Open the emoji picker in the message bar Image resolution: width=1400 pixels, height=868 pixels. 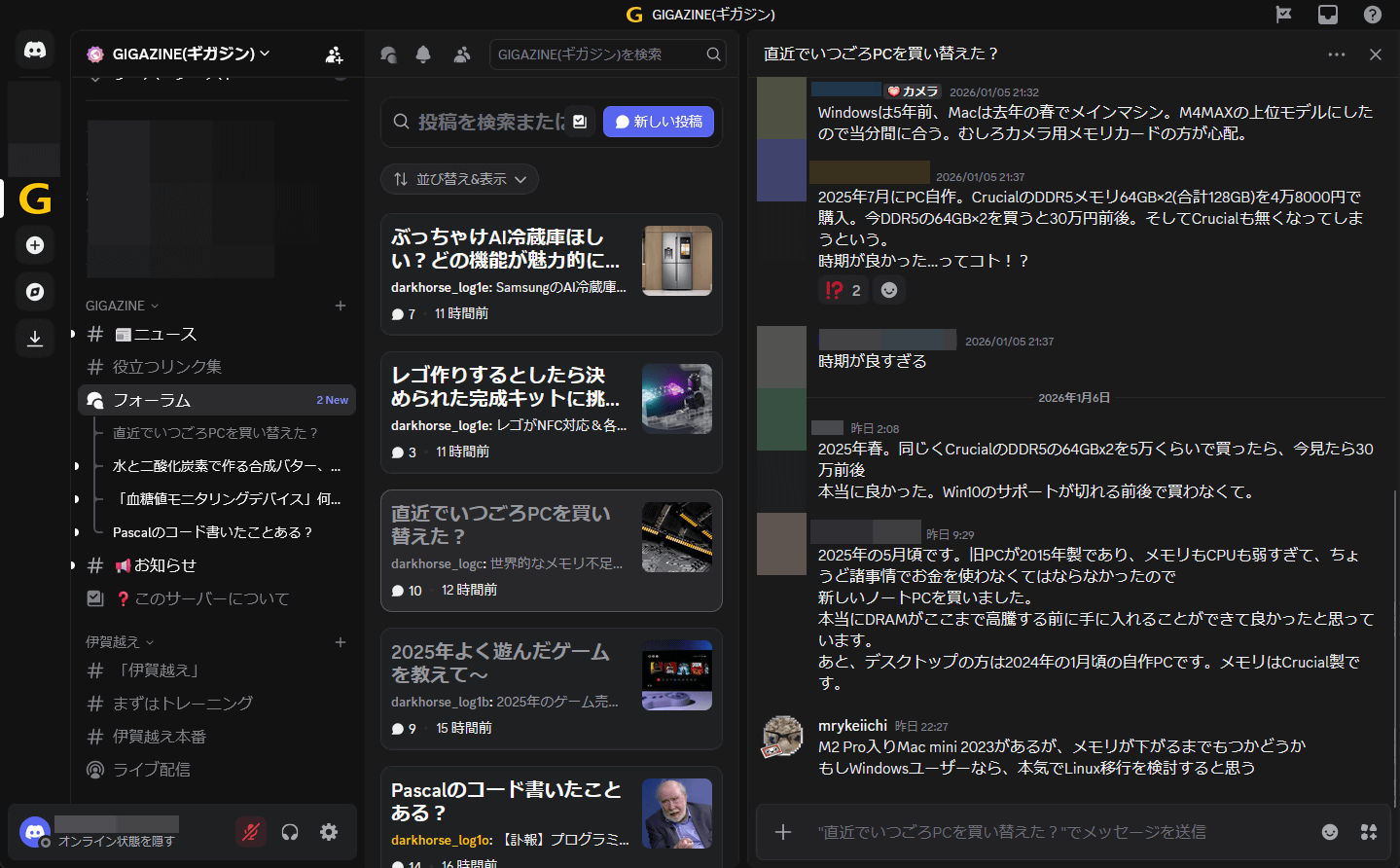[1330, 832]
